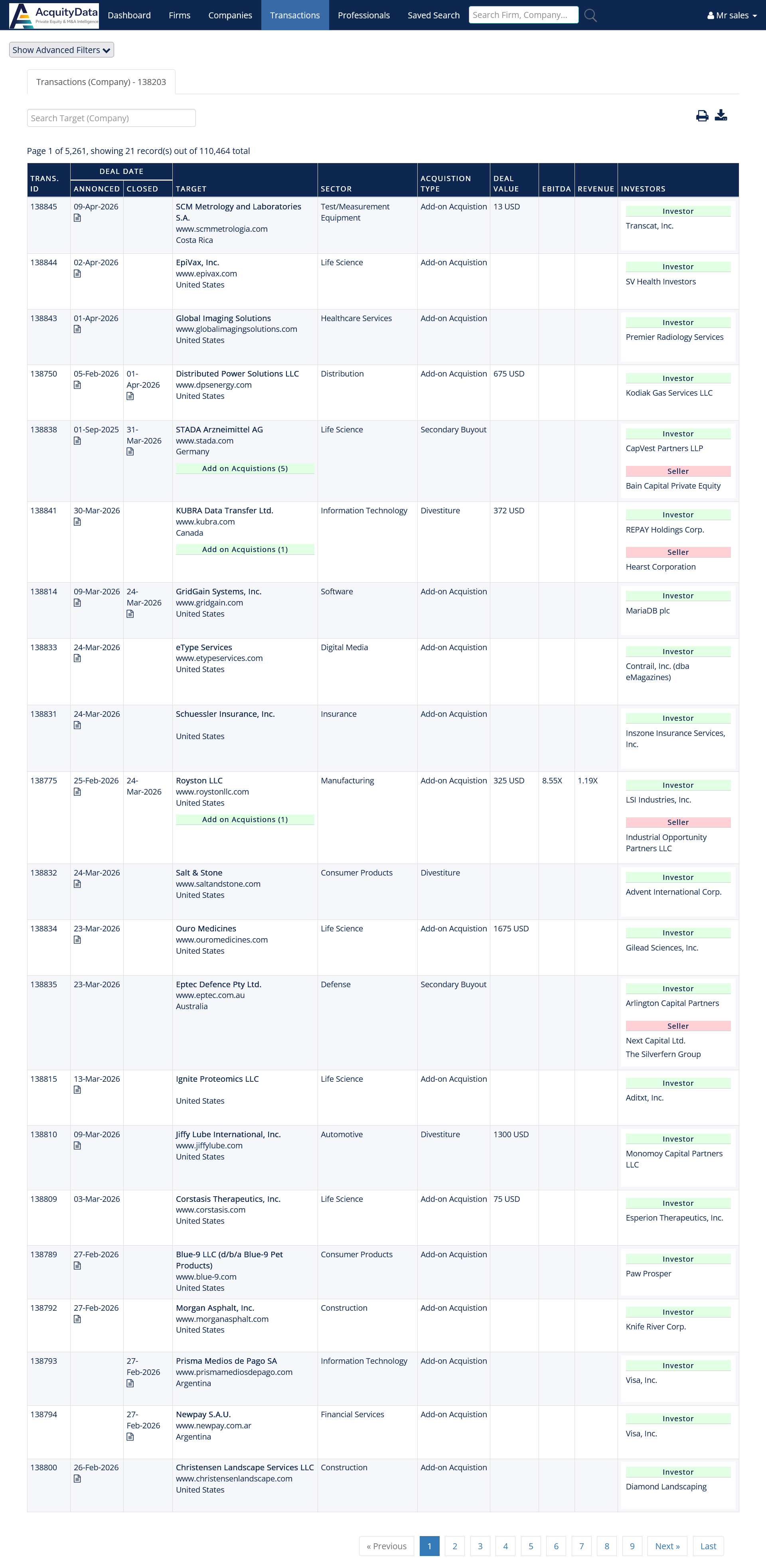Click the Search Target (Company) field
Screen dimensions: 766x1568
point(111,118)
